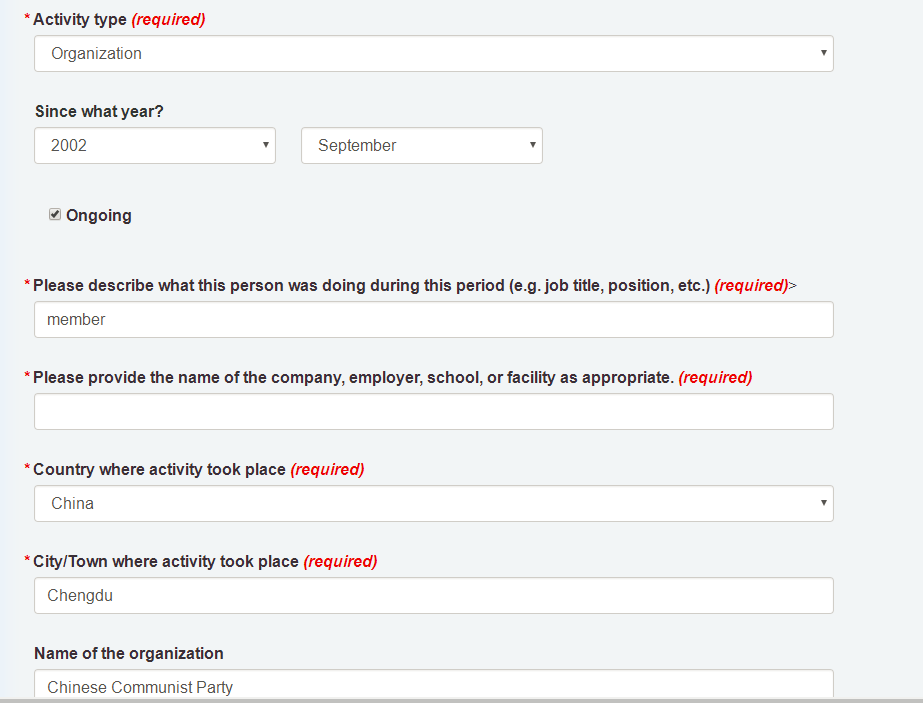Click the Ongoing label text
Viewport: 923px width, 703px height.
(99, 215)
